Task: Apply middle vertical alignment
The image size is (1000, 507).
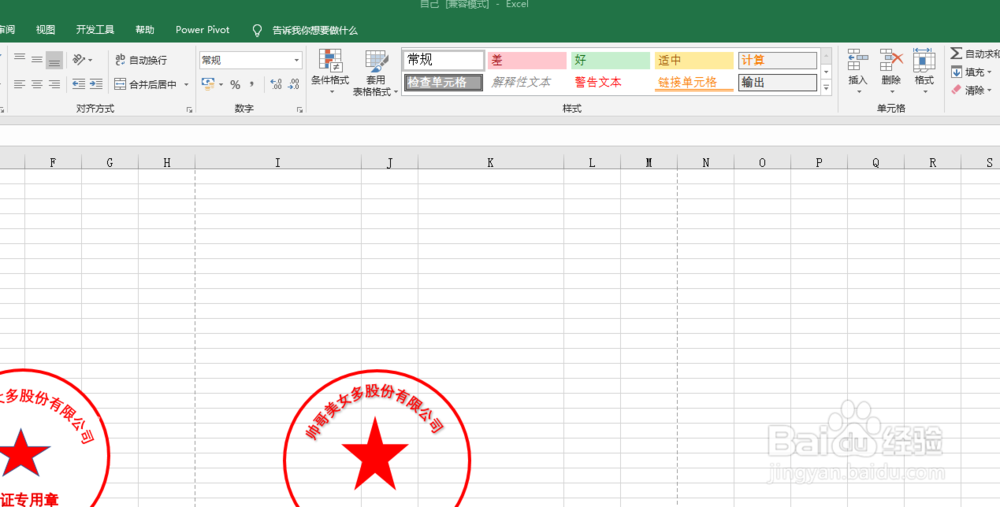Action: click(37, 60)
